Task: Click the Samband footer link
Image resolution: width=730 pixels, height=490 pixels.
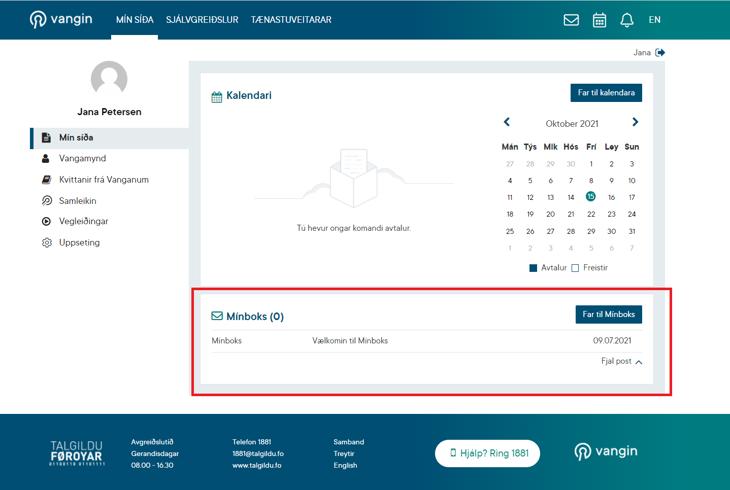Action: tap(349, 442)
